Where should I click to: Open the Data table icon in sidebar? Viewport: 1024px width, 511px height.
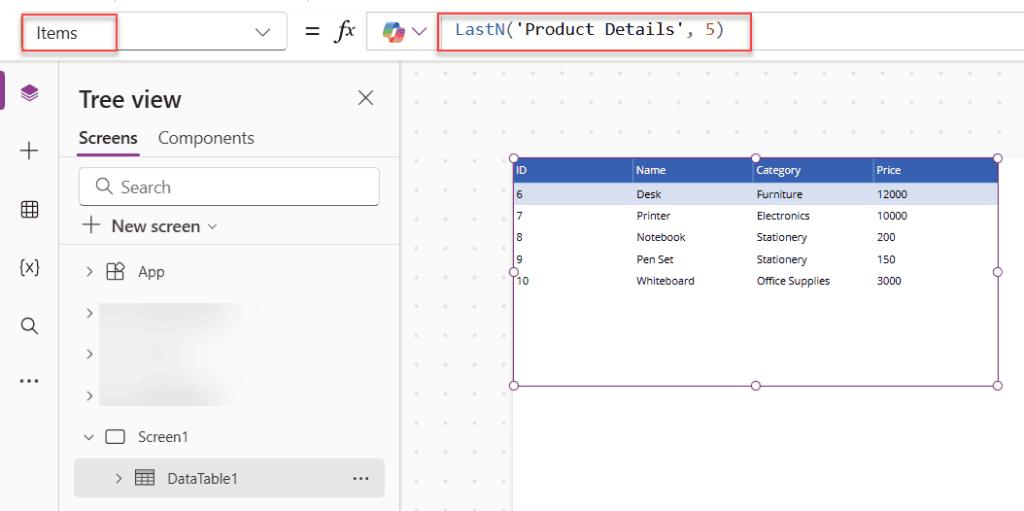[x=29, y=210]
